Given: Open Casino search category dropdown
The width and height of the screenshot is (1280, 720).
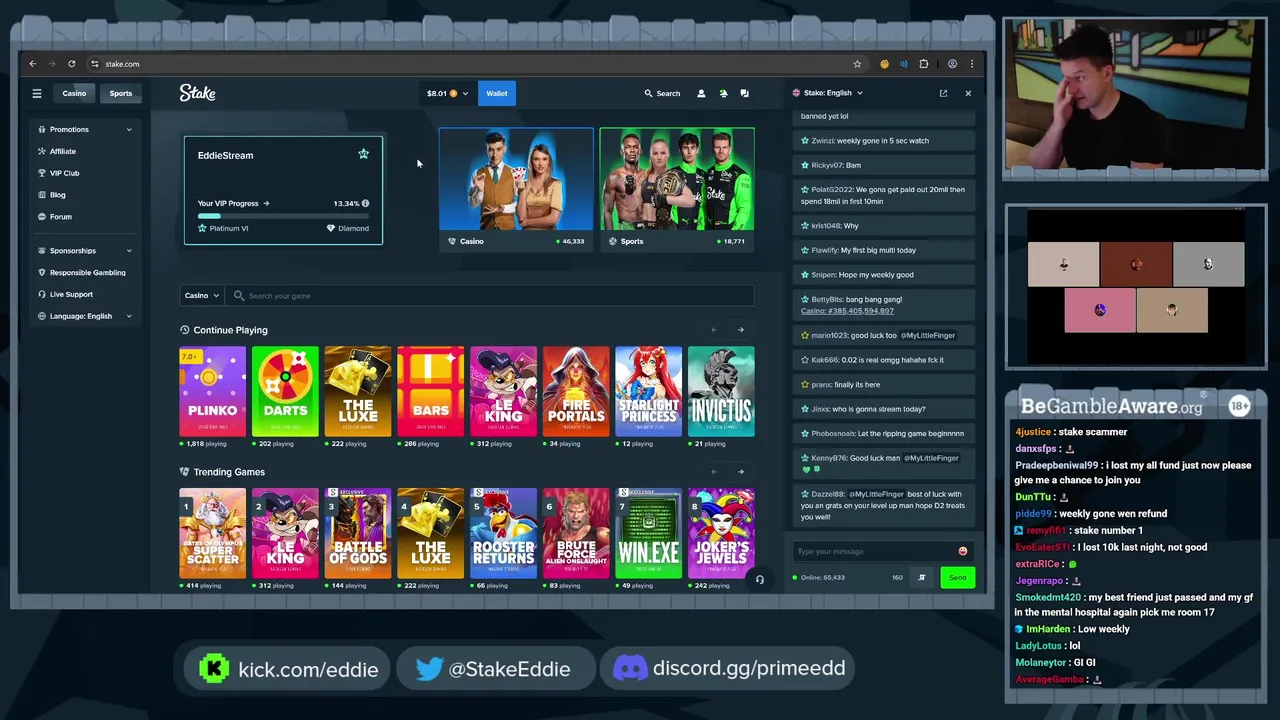Looking at the screenshot, I should [x=202, y=296].
